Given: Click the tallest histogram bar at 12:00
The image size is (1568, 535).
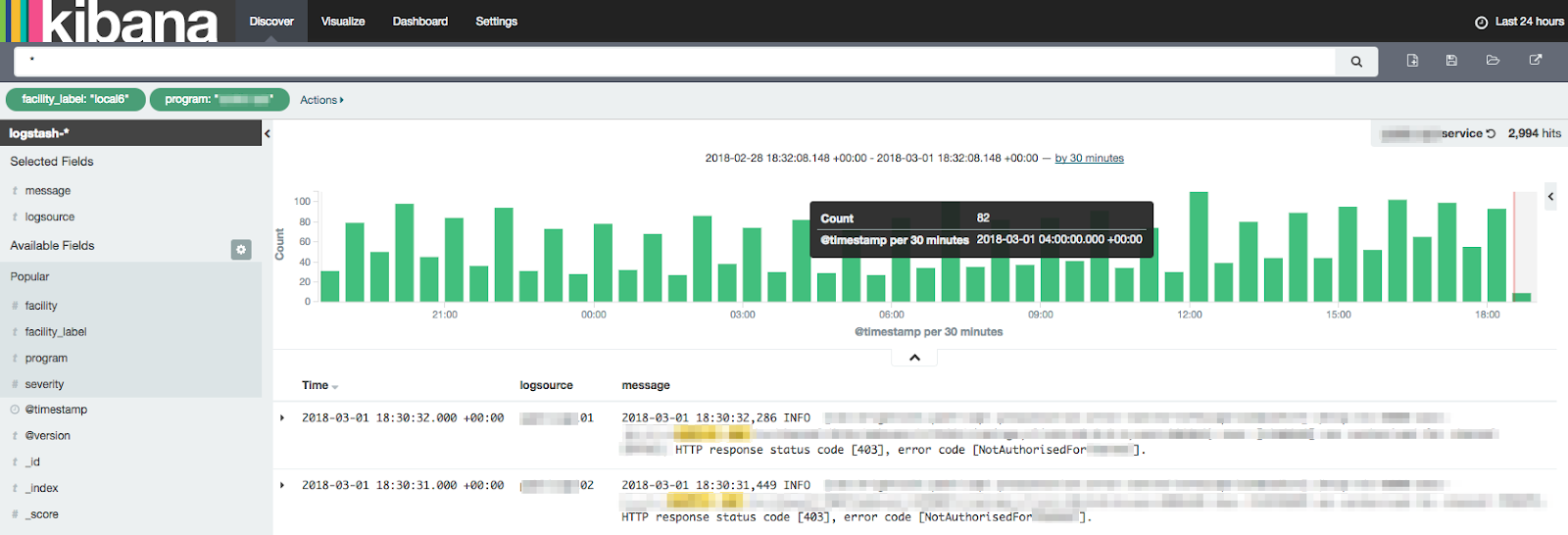Looking at the screenshot, I should pos(1198,247).
